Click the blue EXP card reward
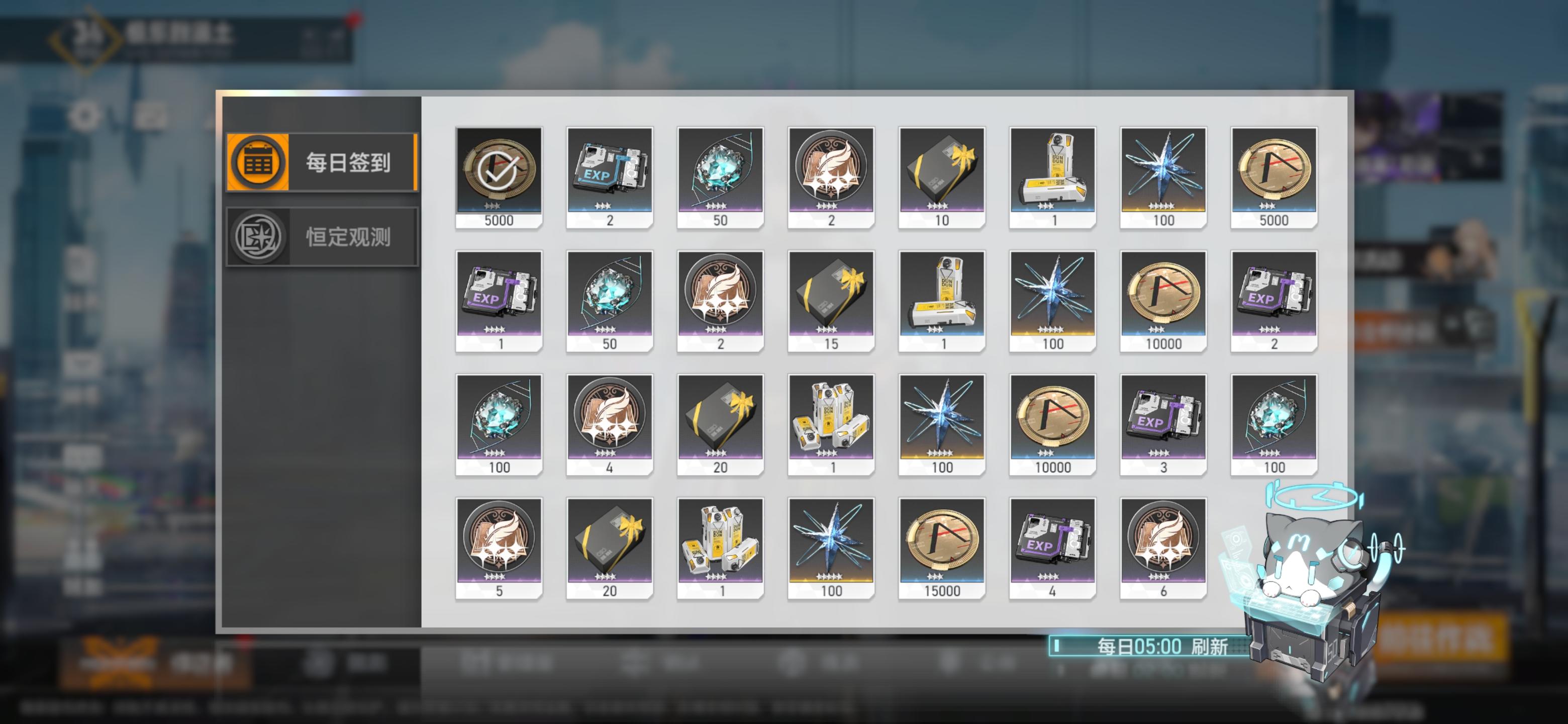The height and width of the screenshot is (724, 1568). click(609, 178)
